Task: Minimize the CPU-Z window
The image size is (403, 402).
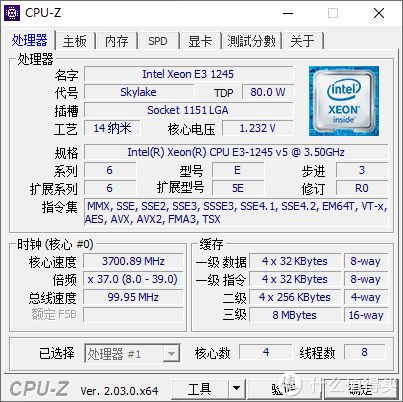Action: click(288, 13)
